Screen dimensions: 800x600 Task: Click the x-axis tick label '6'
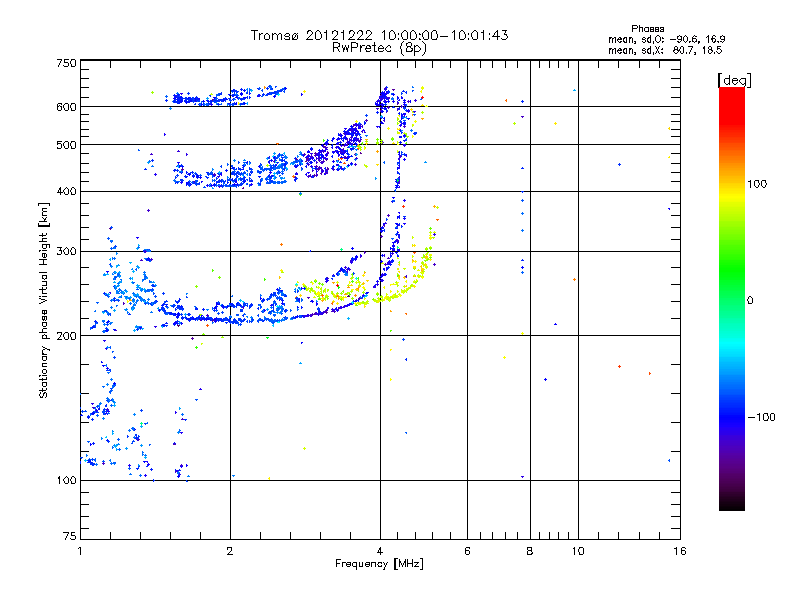click(467, 551)
